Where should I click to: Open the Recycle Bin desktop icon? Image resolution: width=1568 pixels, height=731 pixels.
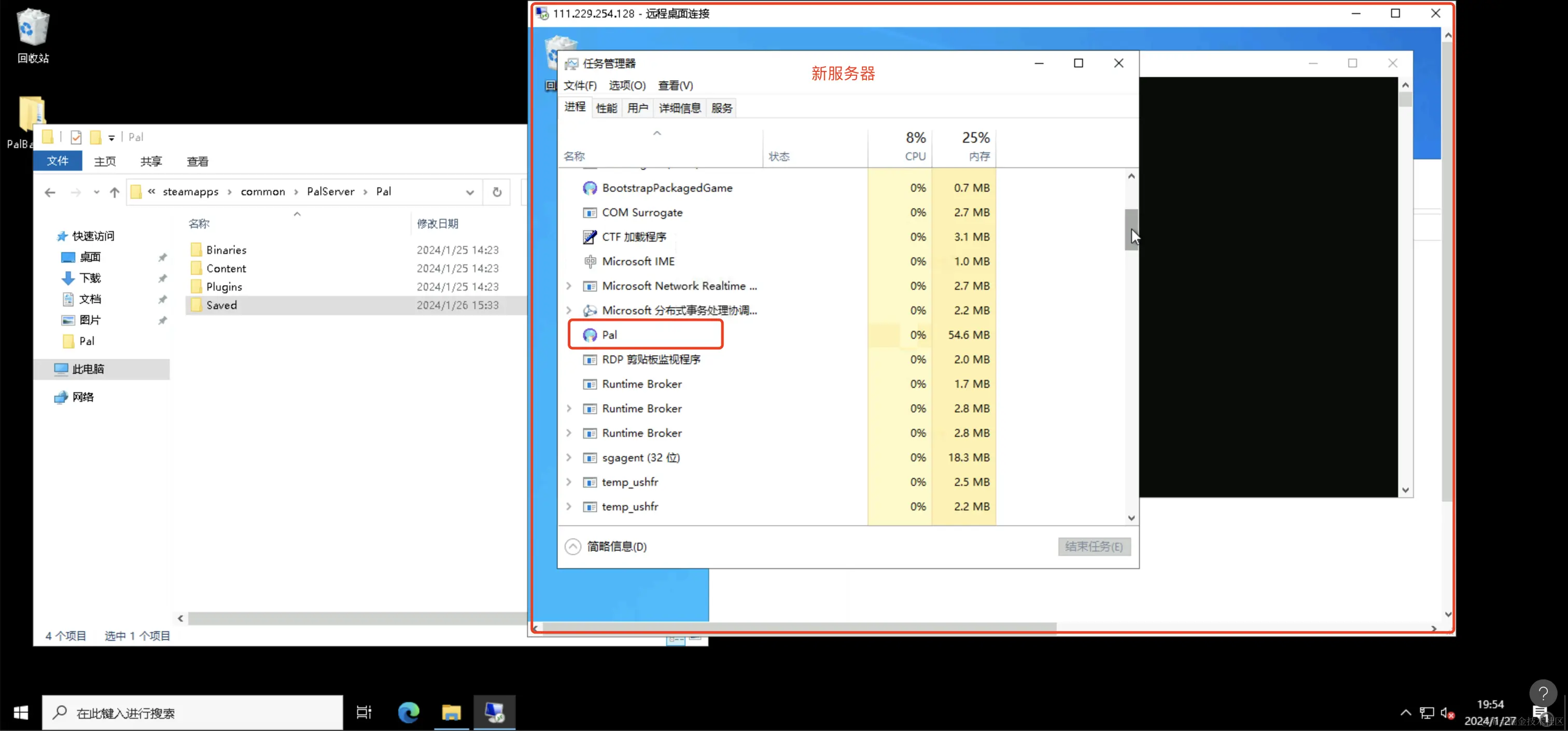point(33,35)
